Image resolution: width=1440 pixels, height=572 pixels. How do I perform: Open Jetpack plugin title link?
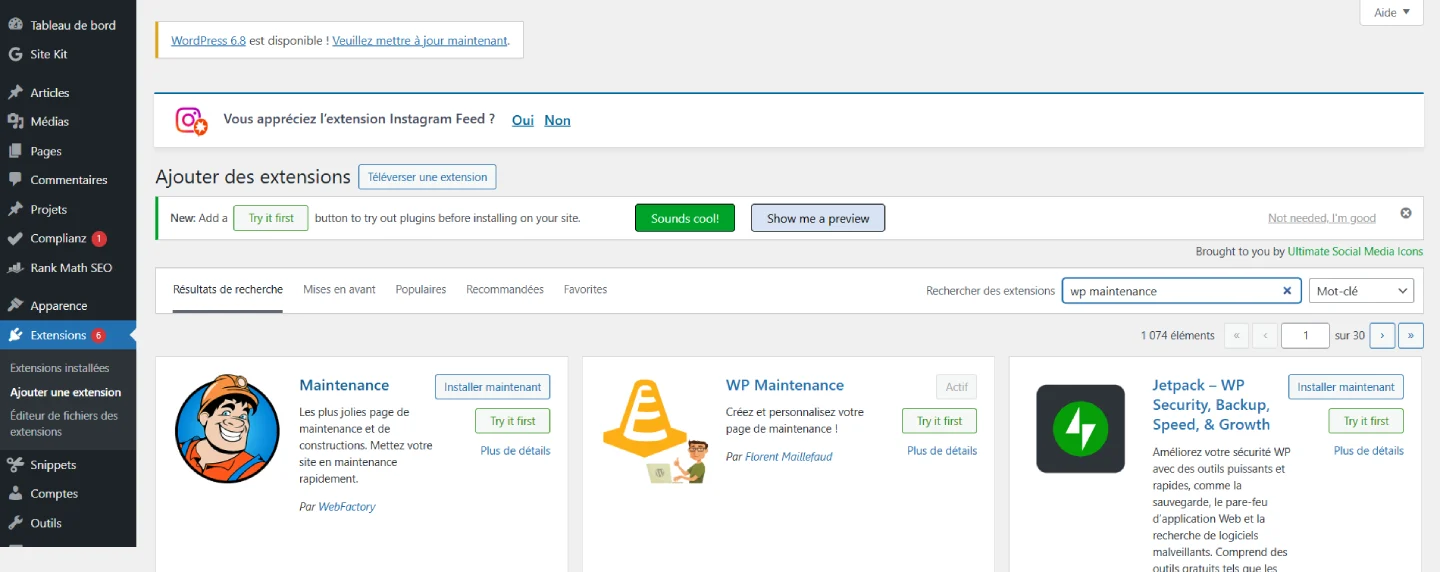pos(1211,405)
